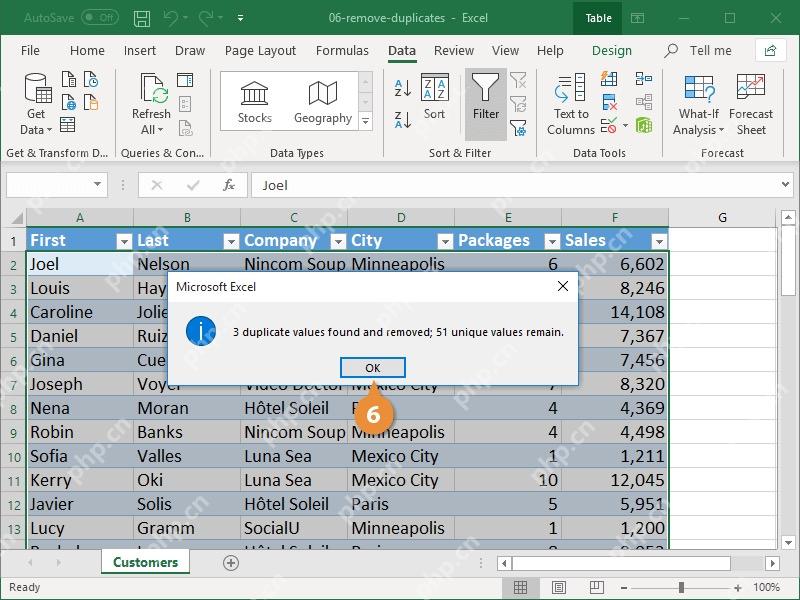Switch to Normal view in status bar
Screen dimensions: 800x600
(x=520, y=587)
